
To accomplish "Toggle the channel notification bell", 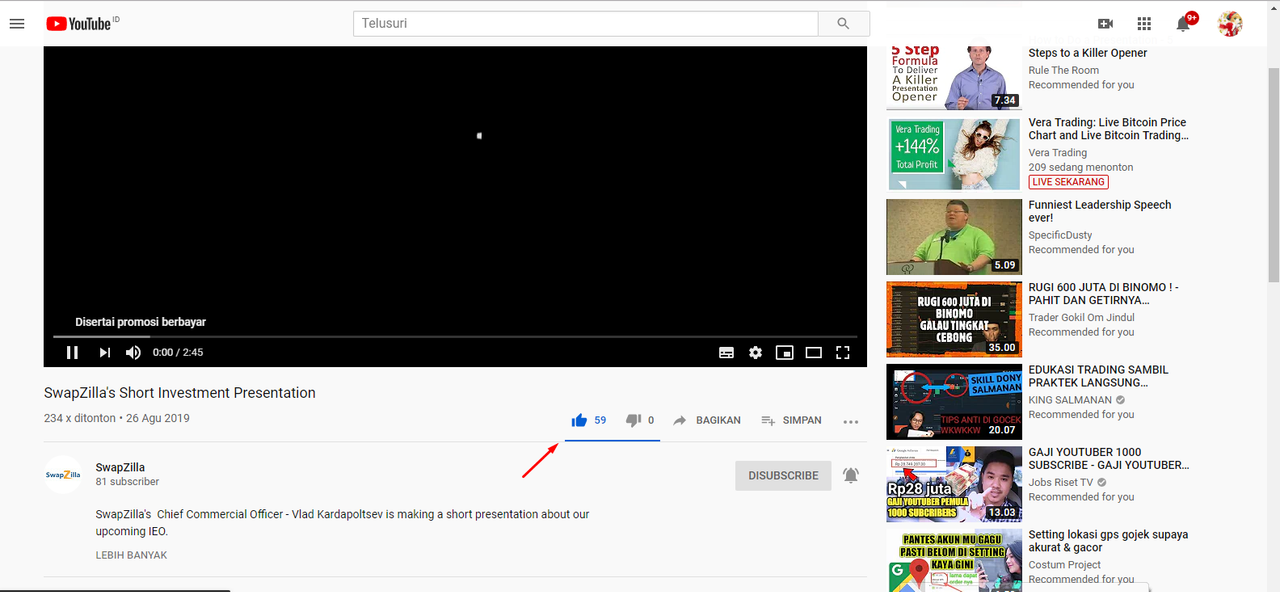I will pyautogui.click(x=851, y=475).
